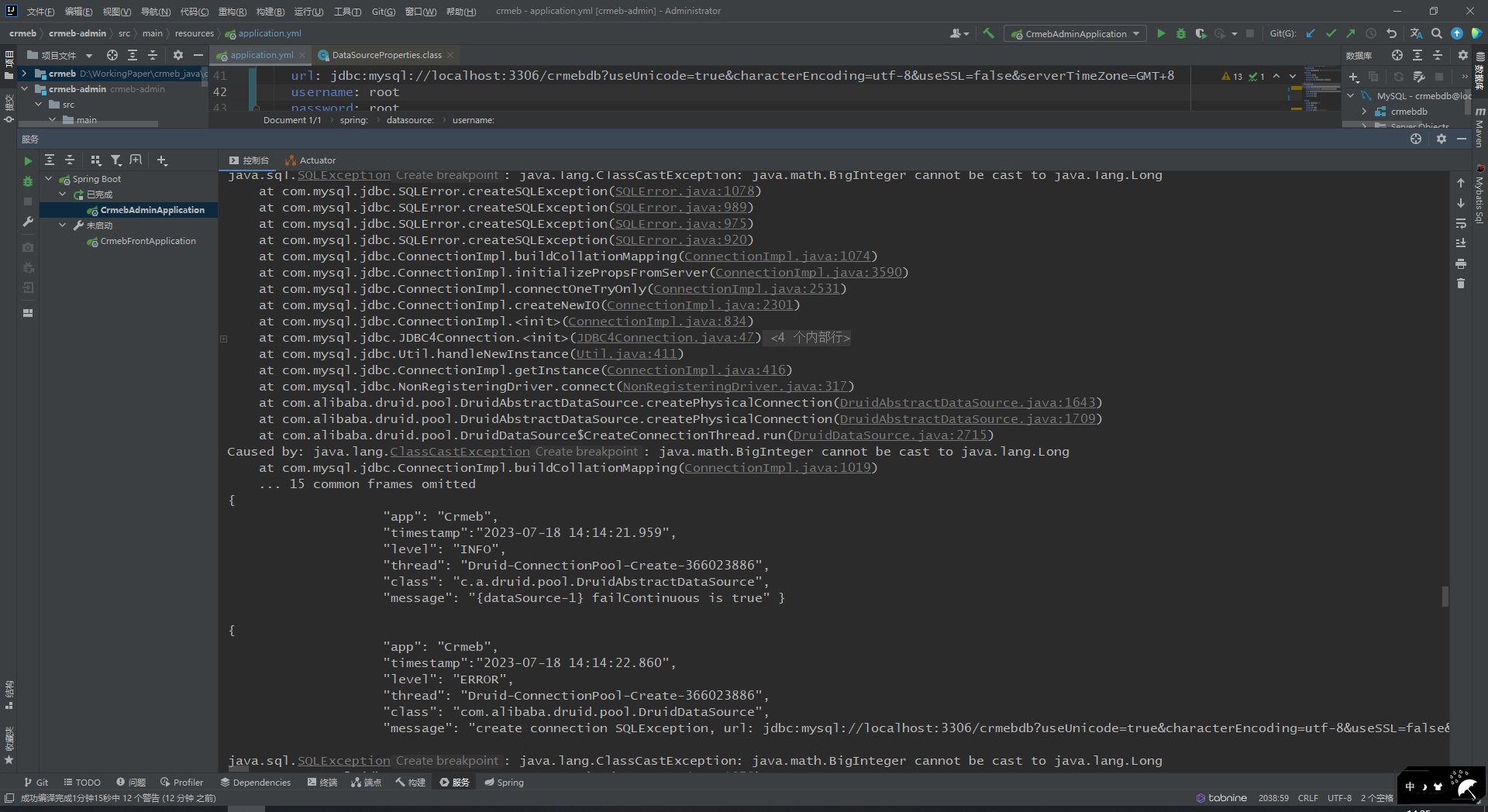Expand all nodes in the Services toolbar
This screenshot has width=1488, height=812.
tap(50, 160)
